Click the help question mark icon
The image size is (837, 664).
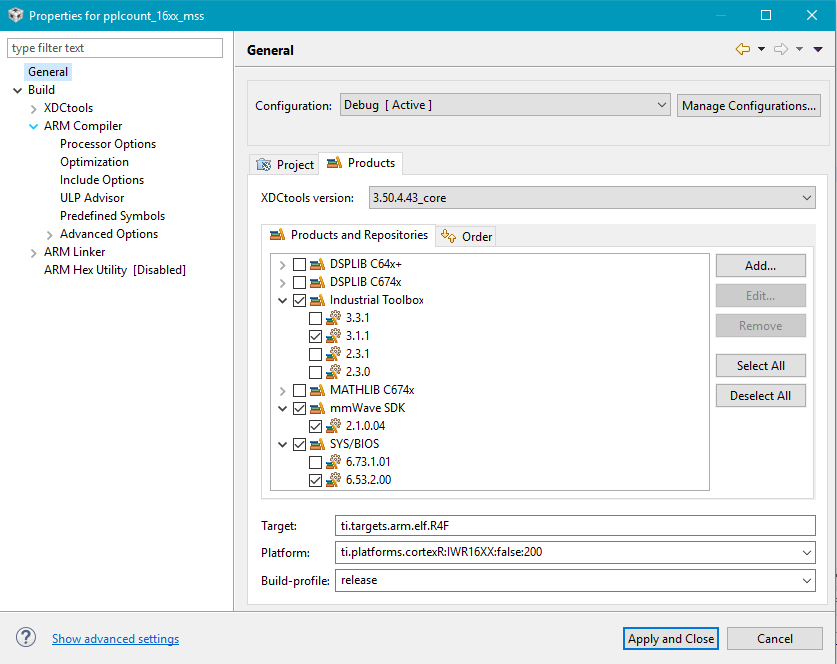pyautogui.click(x=27, y=638)
